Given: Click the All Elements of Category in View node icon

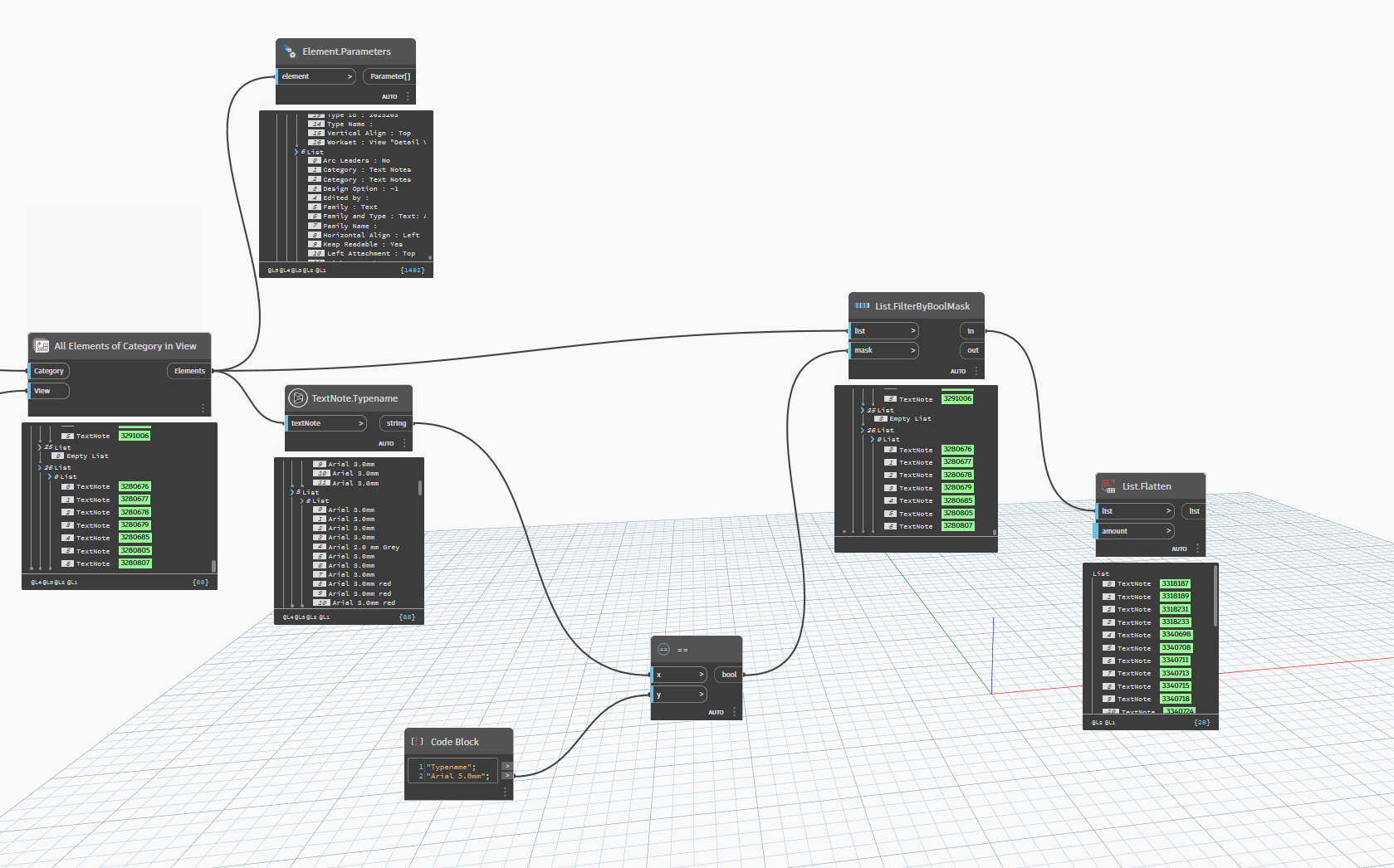Looking at the screenshot, I should coord(42,346).
